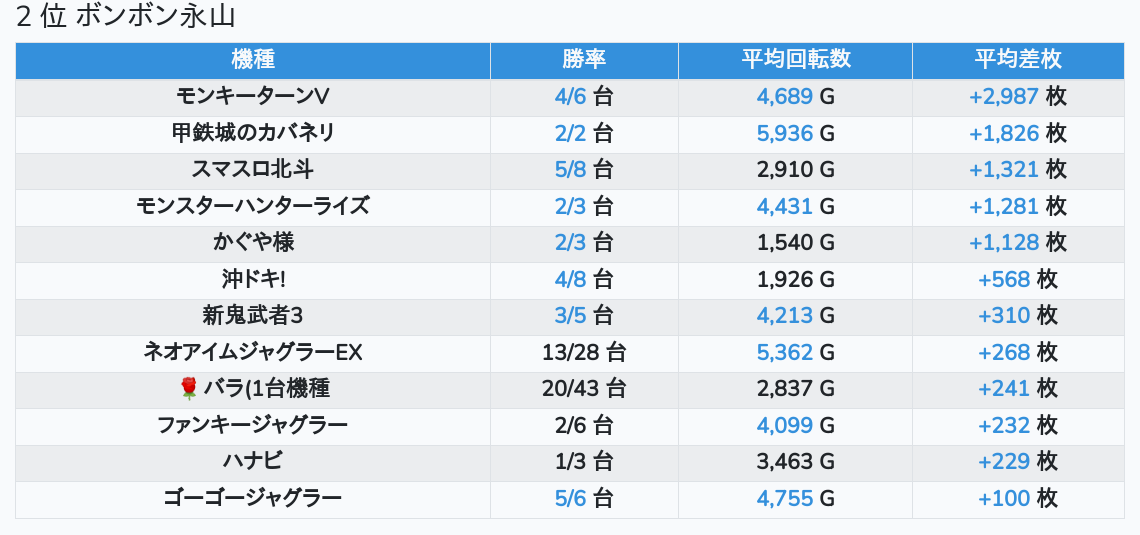Screen dimensions: 1140x535
Task: Select the ハナビ row name
Action: [253, 462]
